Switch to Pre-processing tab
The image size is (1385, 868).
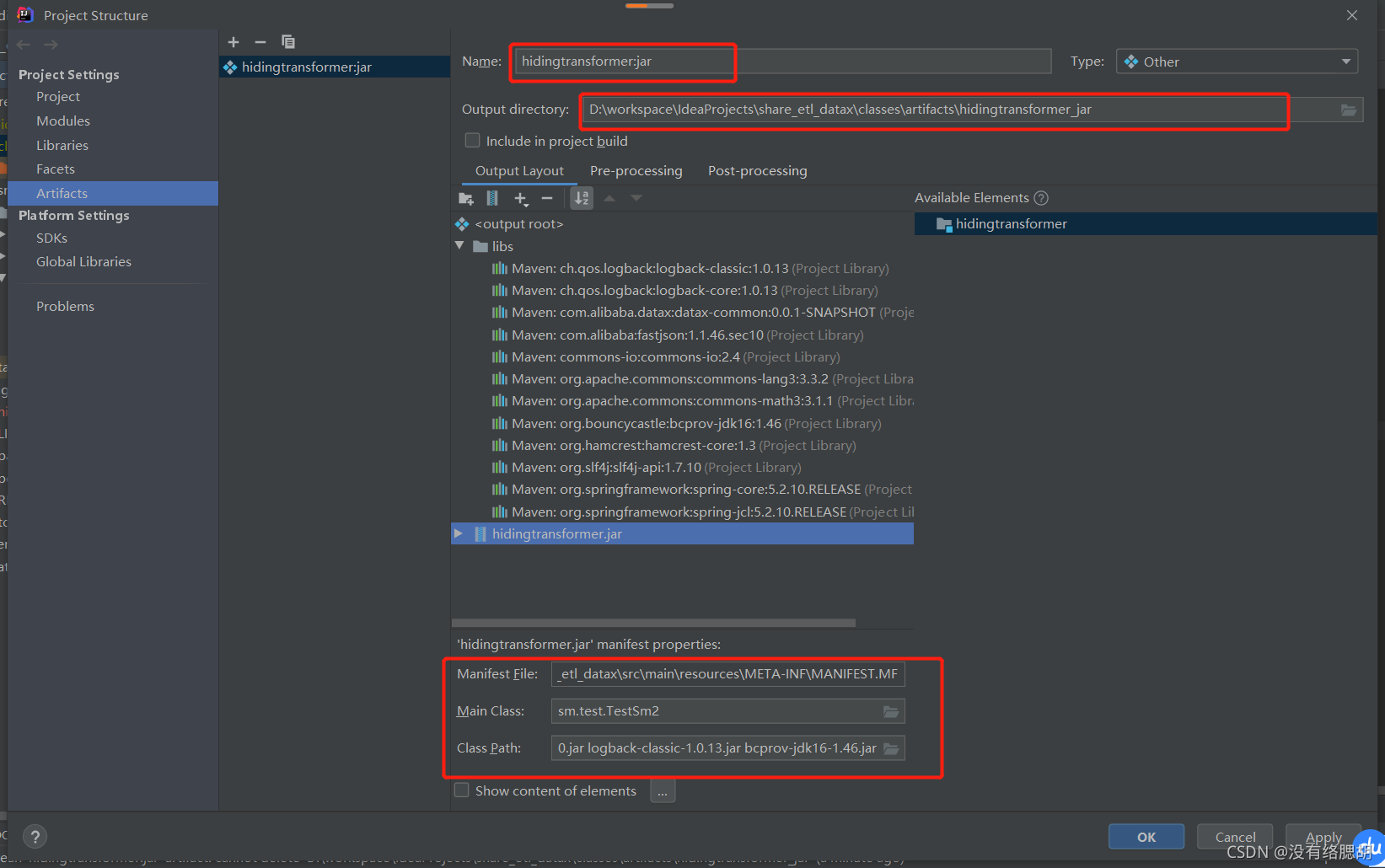[x=636, y=171]
